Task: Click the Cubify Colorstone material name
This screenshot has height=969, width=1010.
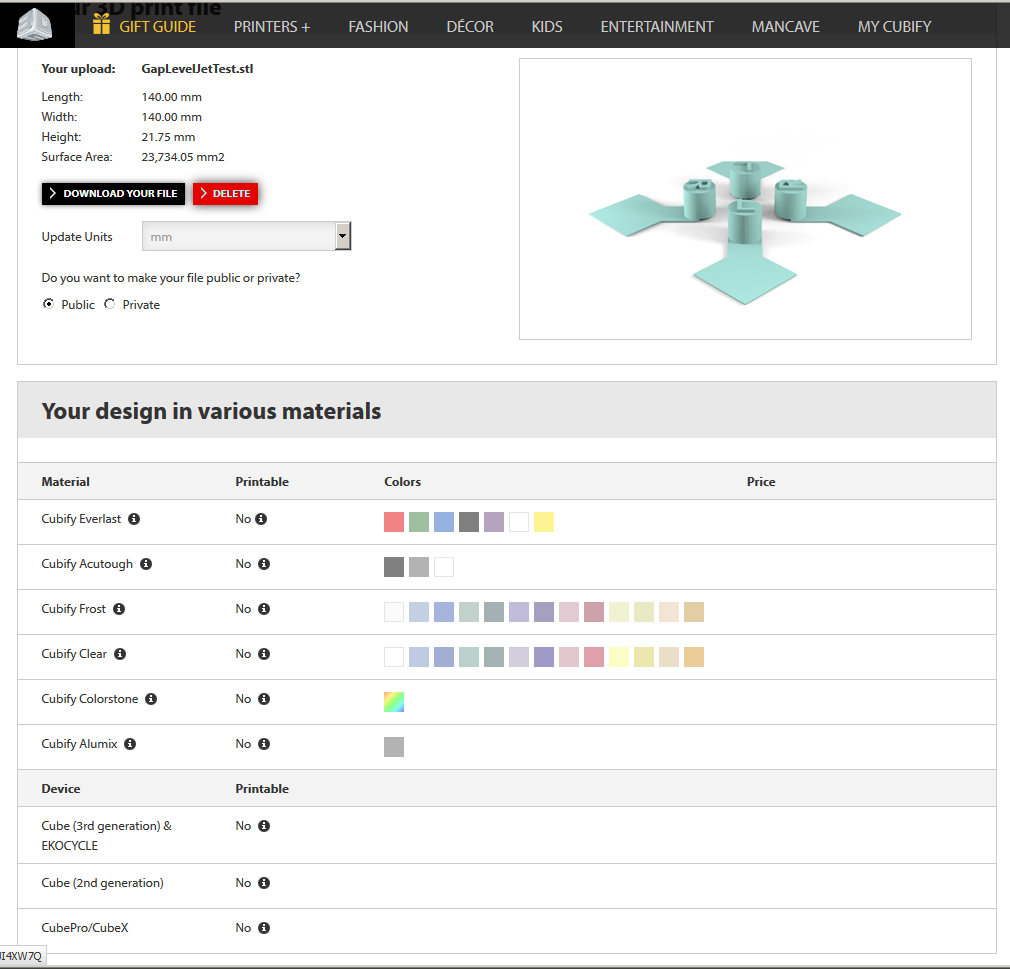Action: point(90,699)
